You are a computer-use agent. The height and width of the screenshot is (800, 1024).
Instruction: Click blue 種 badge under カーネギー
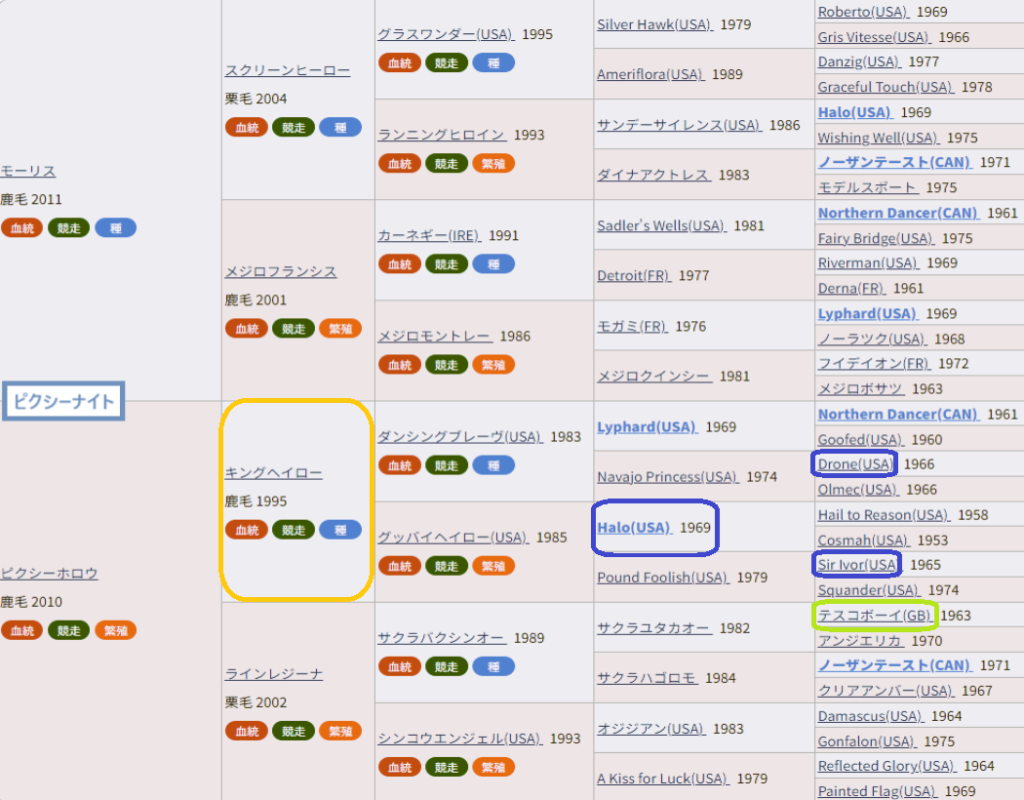[494, 264]
